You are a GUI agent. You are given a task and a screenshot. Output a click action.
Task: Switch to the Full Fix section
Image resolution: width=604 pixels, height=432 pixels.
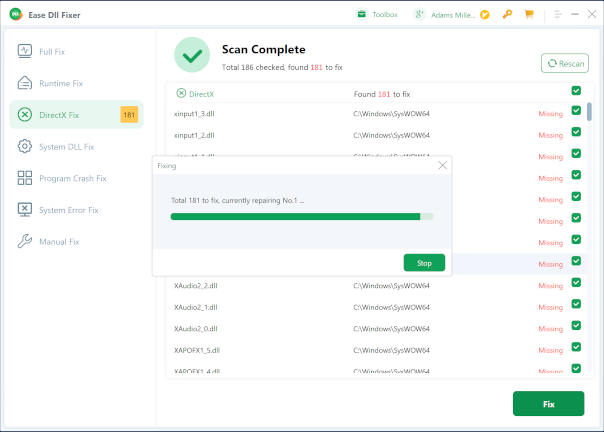52,51
